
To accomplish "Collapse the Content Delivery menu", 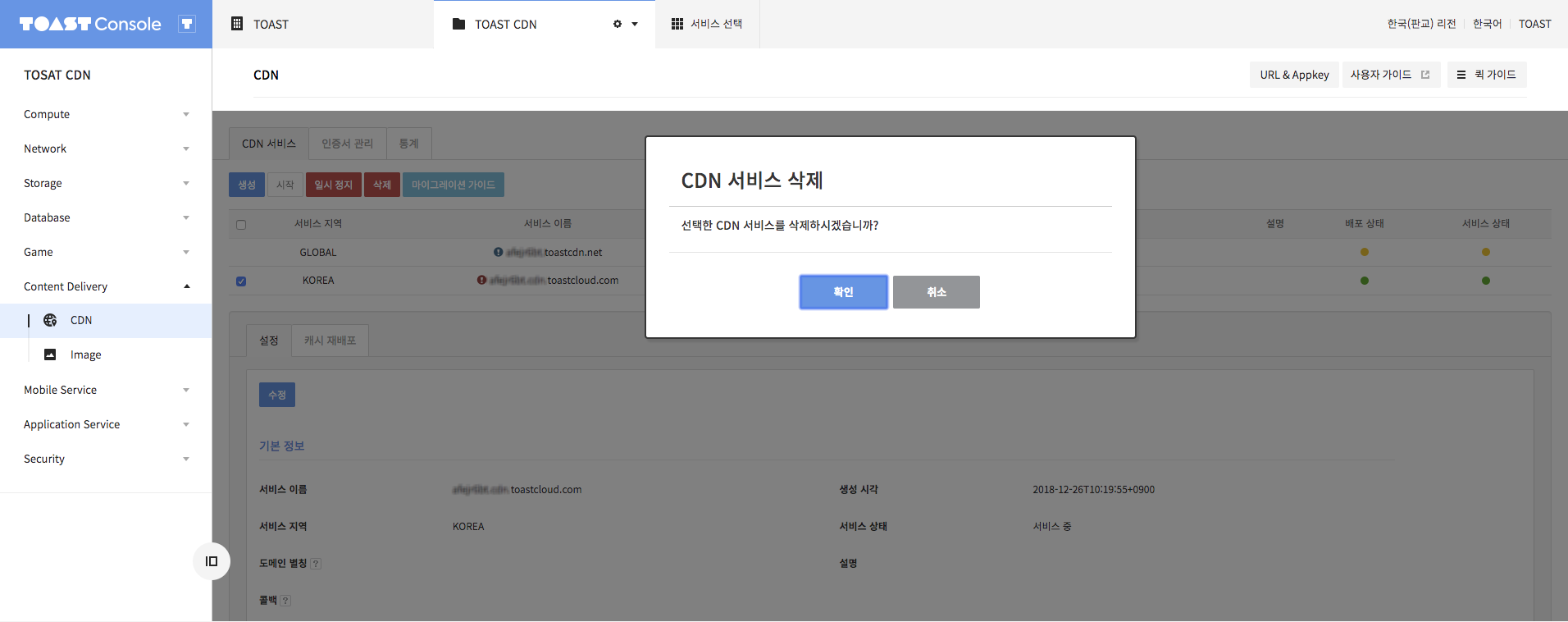I will point(106,286).
